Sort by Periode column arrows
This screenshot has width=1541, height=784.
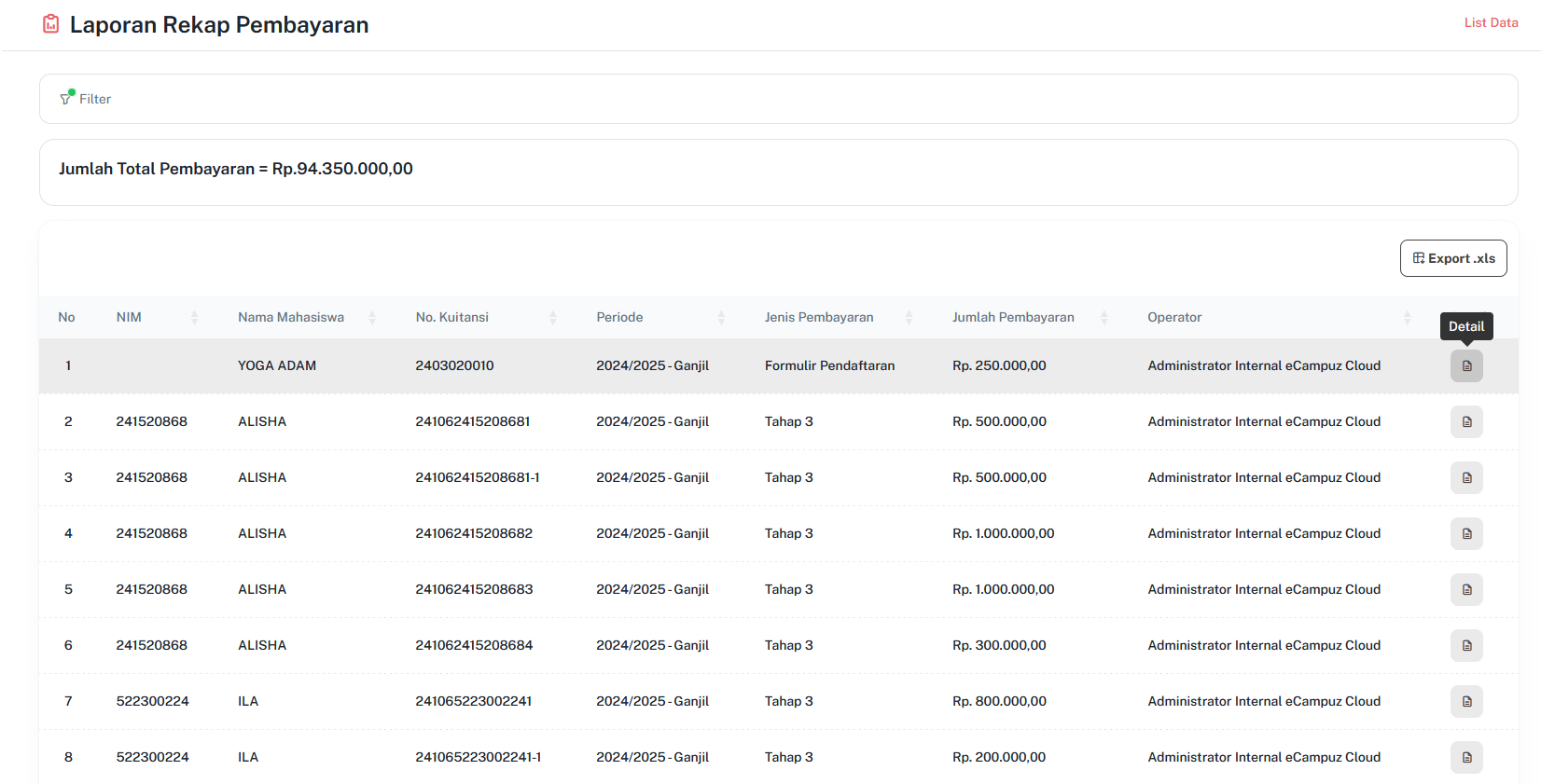point(721,317)
